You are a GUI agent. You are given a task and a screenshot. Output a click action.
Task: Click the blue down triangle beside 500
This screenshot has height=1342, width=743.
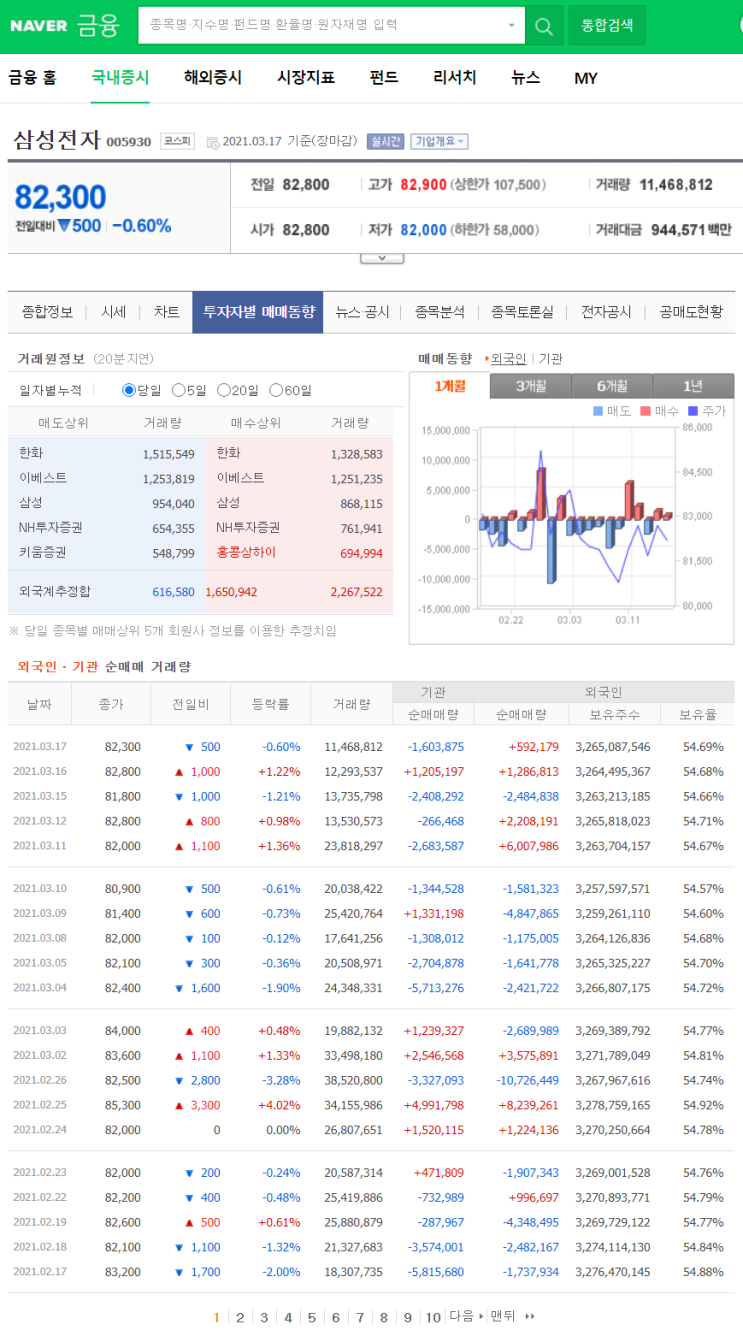coord(64,226)
